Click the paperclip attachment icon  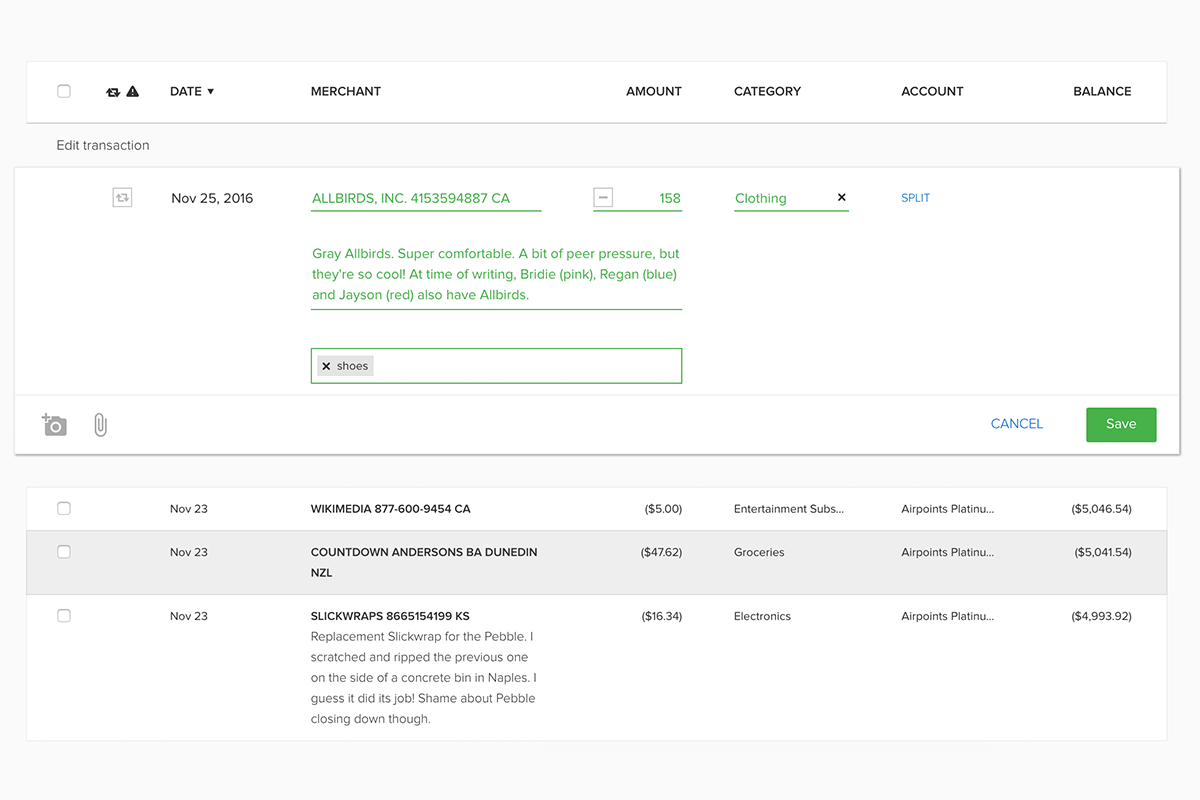pos(100,425)
